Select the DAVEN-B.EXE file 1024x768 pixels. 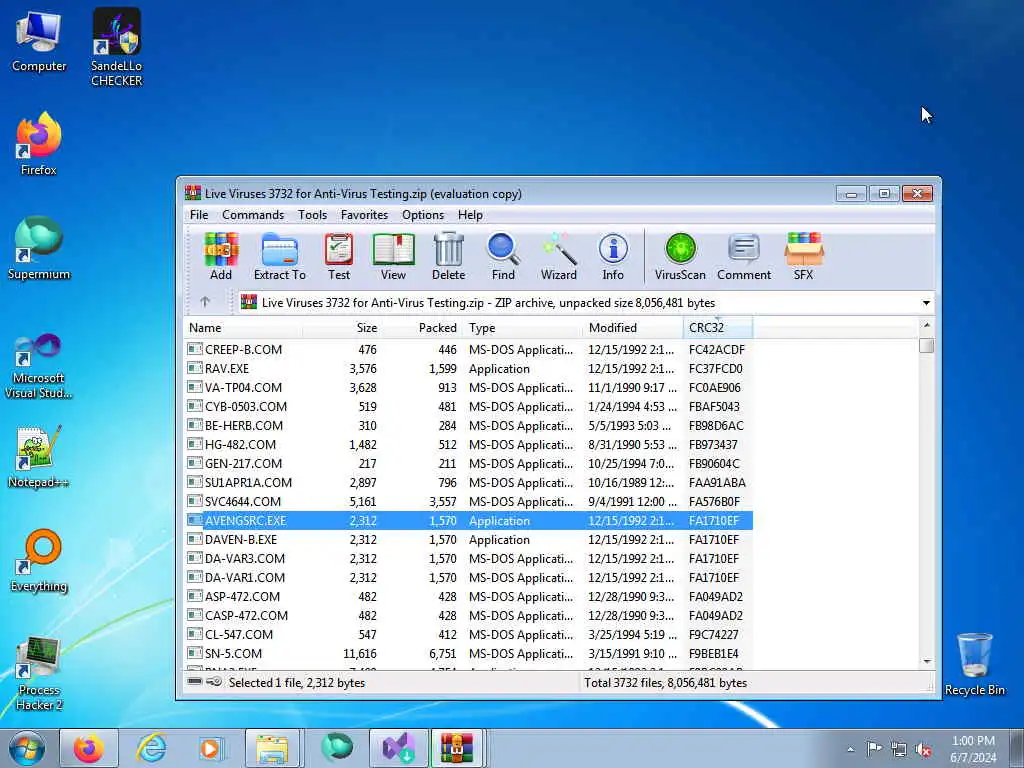pyautogui.click(x=468, y=539)
